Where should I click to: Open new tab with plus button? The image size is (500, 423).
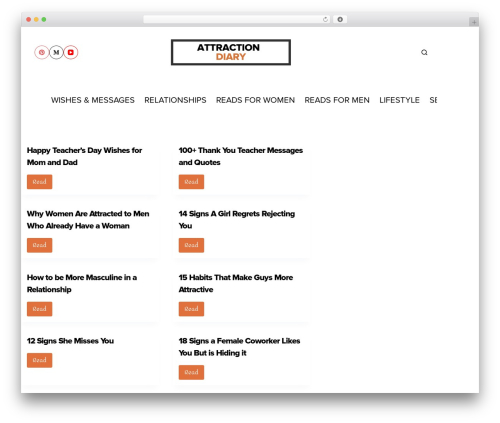coord(474,22)
